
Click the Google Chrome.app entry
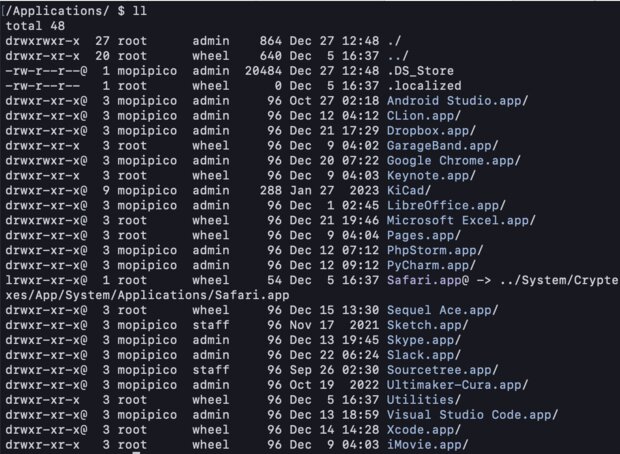click(454, 161)
